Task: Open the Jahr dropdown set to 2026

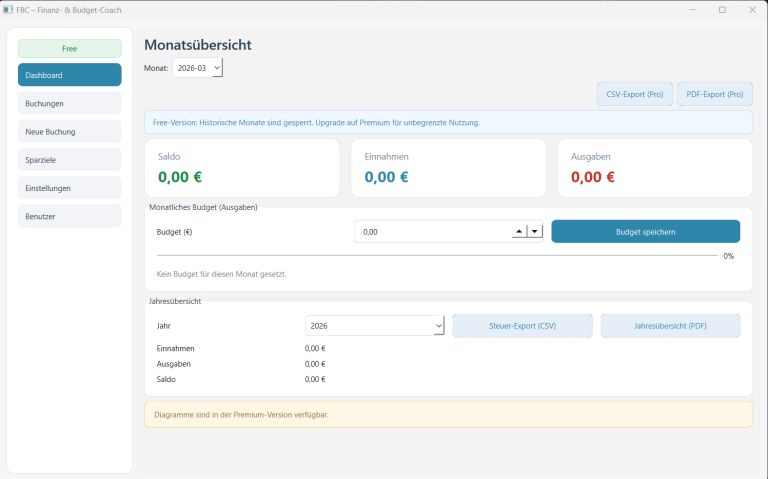Action: pyautogui.click(x=374, y=326)
